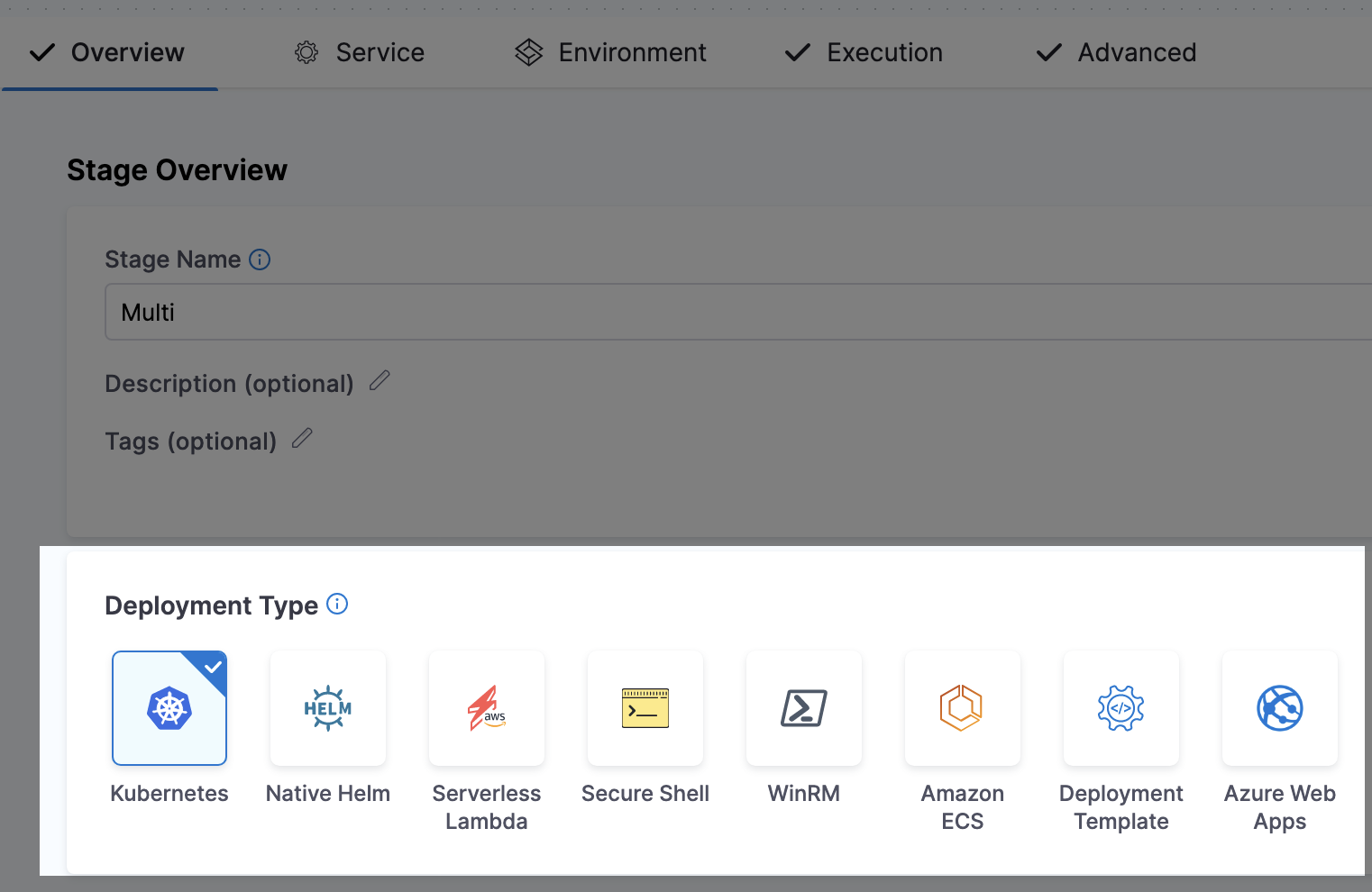Viewport: 1372px width, 892px height.
Task: Open the Overview tab
Action: (x=108, y=52)
